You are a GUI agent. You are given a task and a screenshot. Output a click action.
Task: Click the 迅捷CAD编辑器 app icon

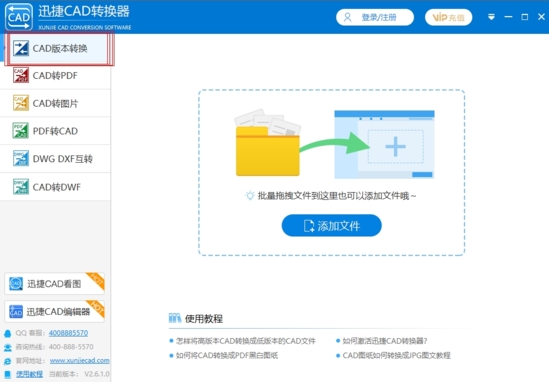pos(16,311)
